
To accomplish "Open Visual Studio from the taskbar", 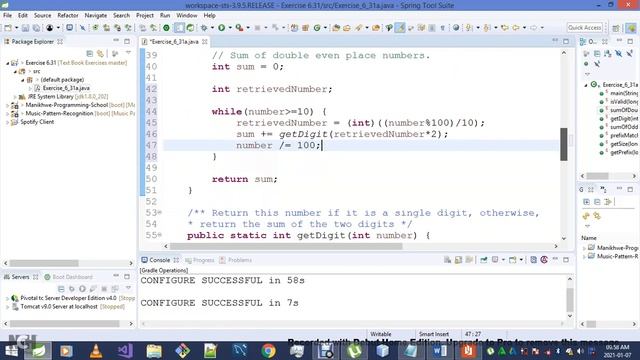I will point(124,351).
